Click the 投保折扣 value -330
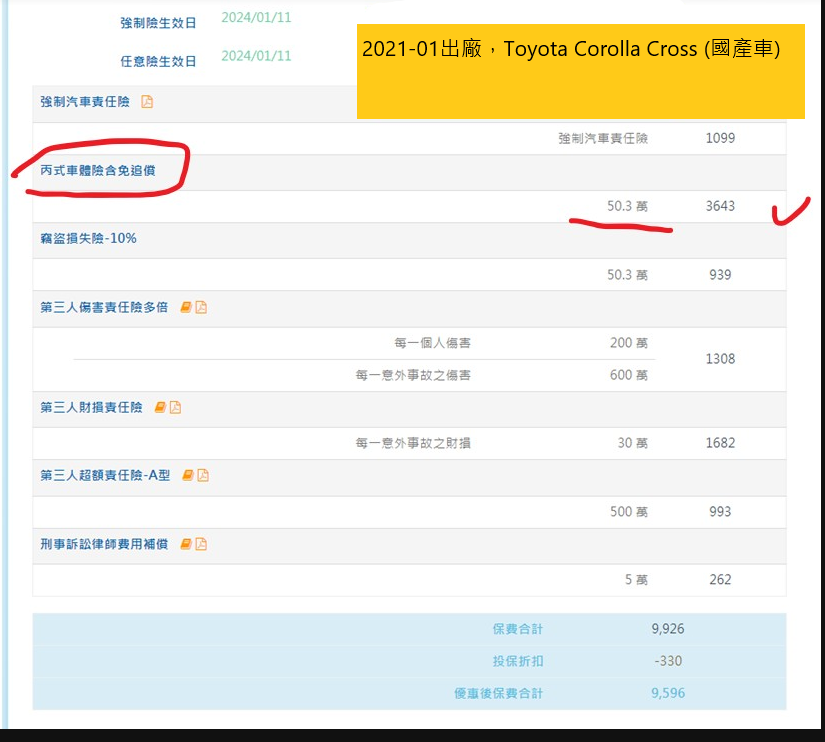 (668, 661)
